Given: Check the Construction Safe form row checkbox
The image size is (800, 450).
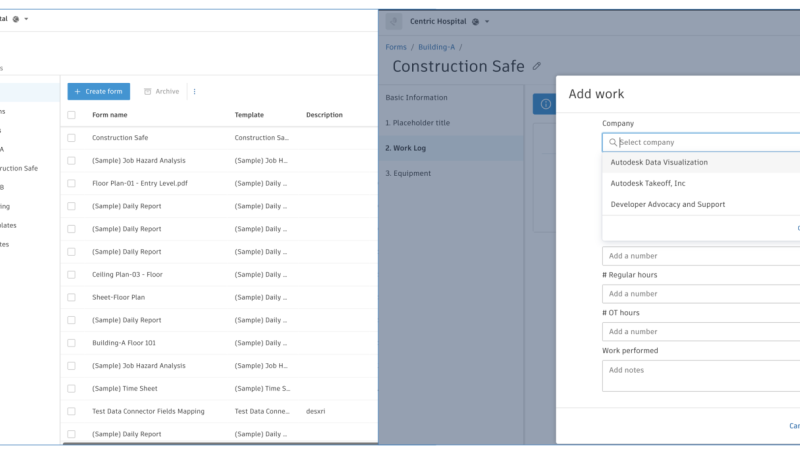Looking at the screenshot, I should [x=71, y=138].
